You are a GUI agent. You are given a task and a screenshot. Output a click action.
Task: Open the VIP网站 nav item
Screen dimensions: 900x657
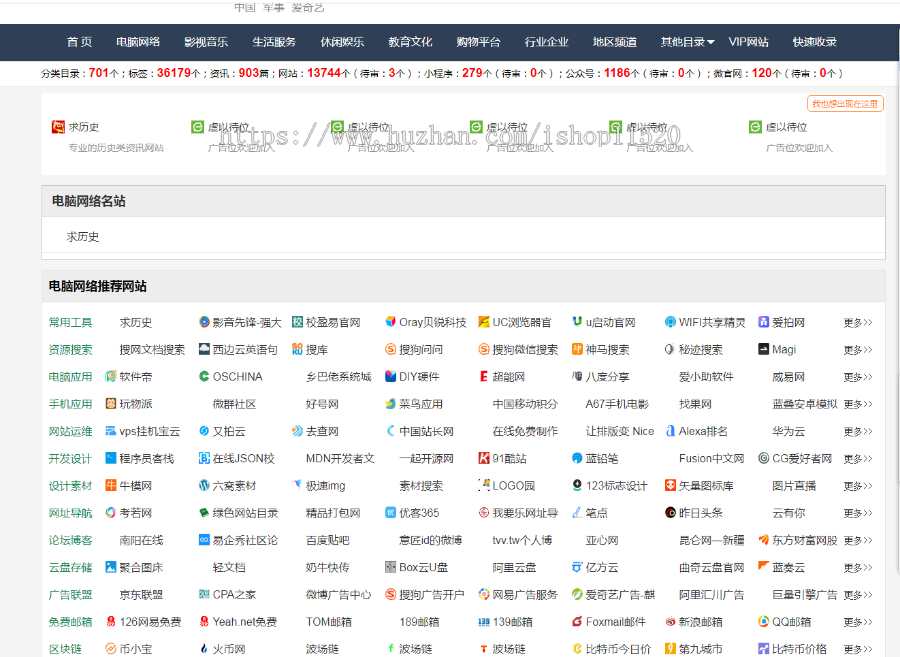pyautogui.click(x=748, y=42)
